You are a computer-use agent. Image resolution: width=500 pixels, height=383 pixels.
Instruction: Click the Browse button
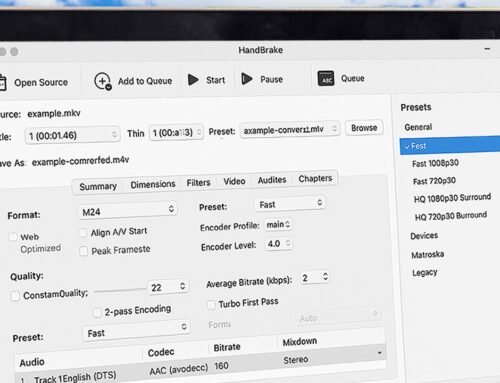(364, 128)
